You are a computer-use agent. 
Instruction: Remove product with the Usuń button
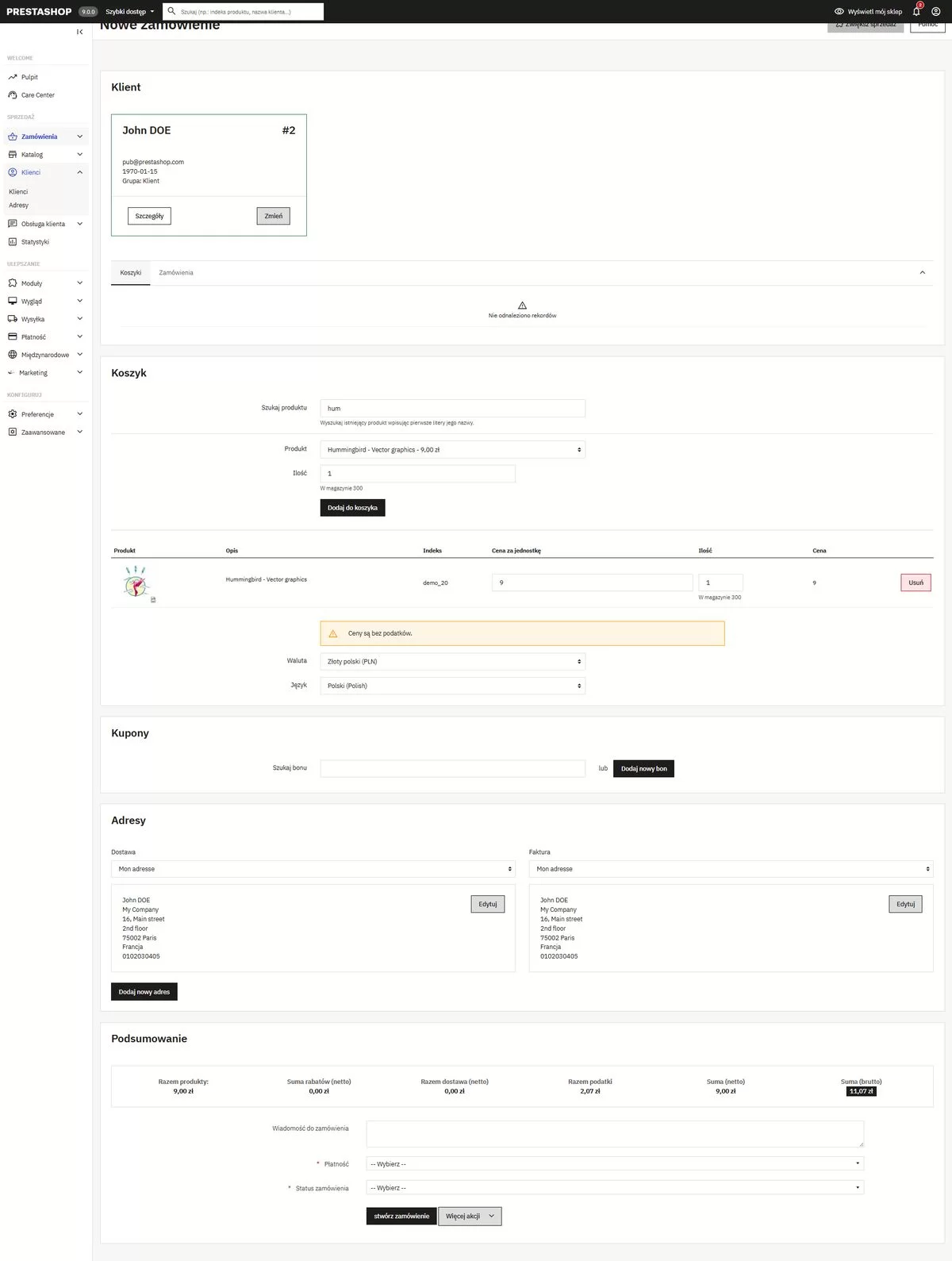(x=916, y=582)
